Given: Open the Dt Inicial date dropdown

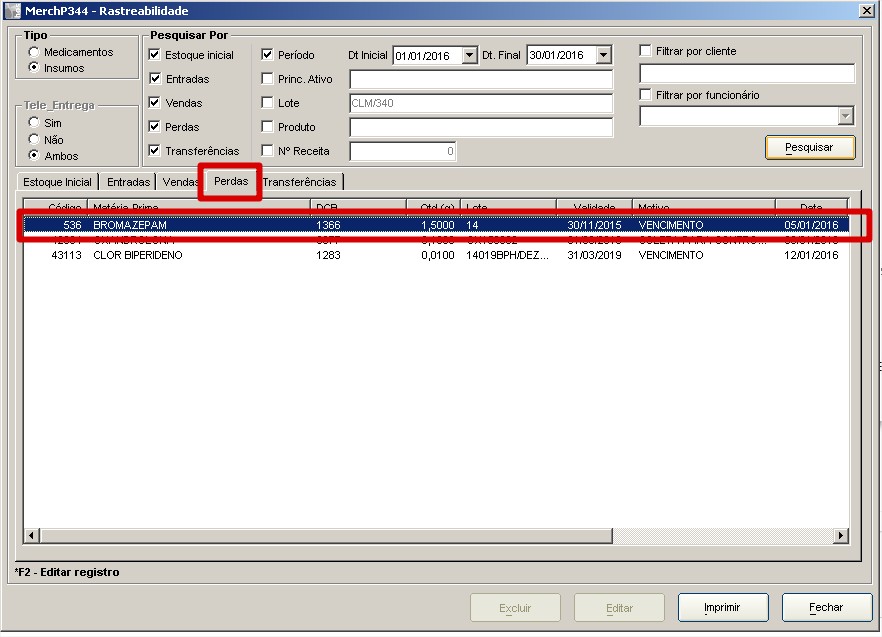Looking at the screenshot, I should click(x=470, y=56).
